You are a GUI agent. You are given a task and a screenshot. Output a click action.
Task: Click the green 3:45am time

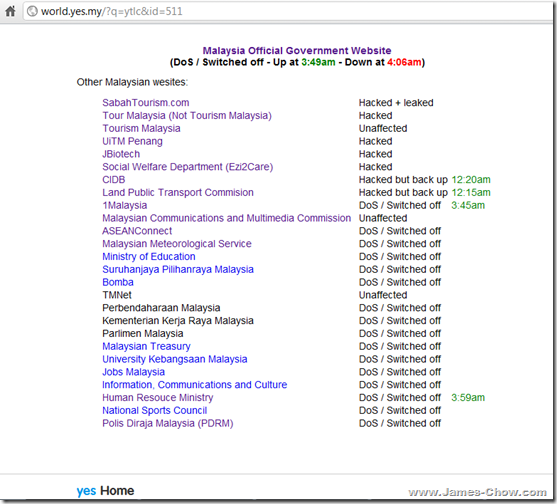[x=468, y=205]
